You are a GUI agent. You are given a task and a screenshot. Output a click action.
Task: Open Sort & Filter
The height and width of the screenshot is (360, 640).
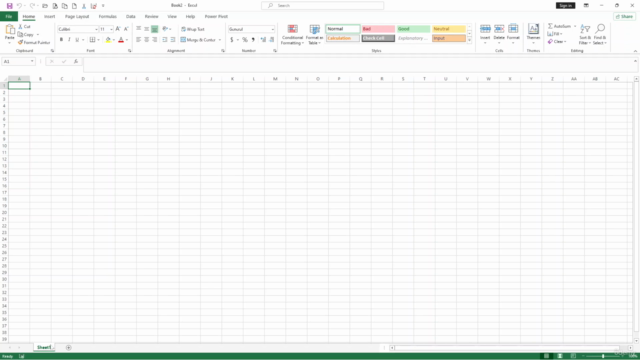(x=585, y=34)
